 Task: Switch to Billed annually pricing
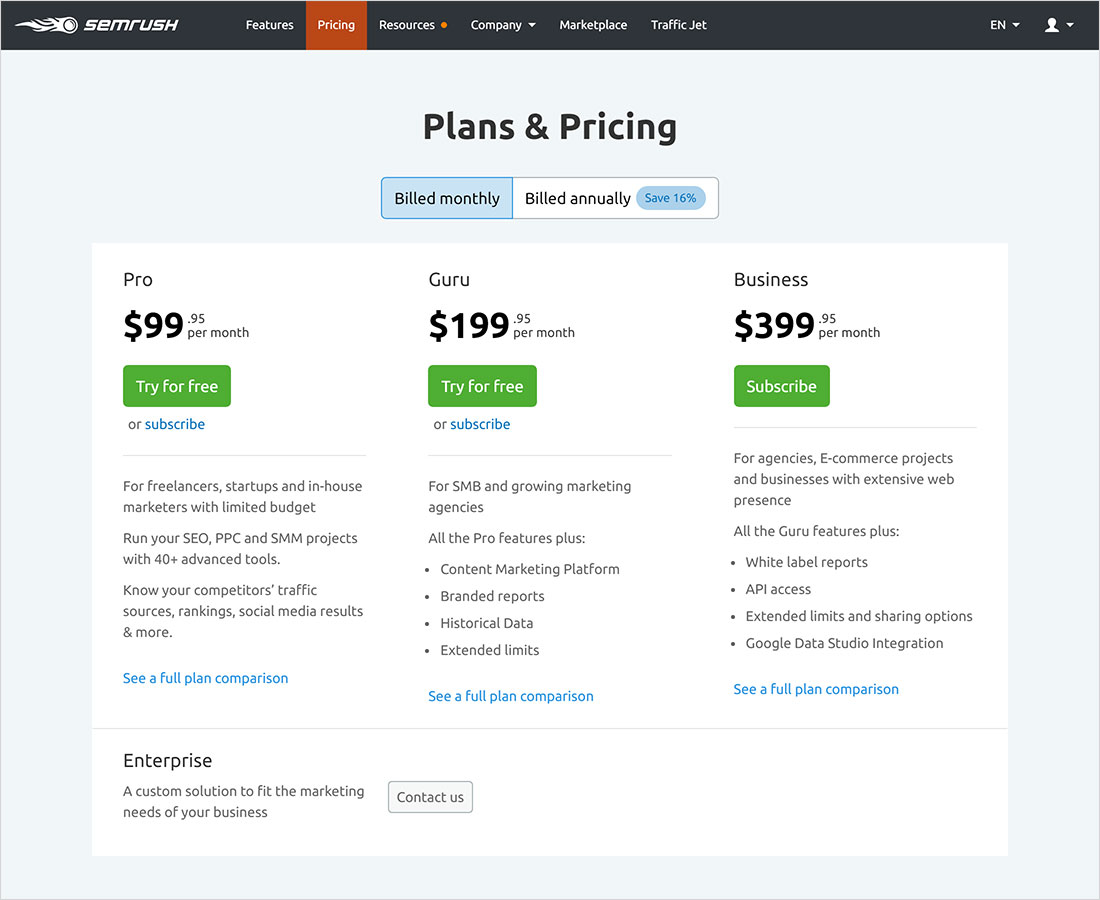point(578,198)
